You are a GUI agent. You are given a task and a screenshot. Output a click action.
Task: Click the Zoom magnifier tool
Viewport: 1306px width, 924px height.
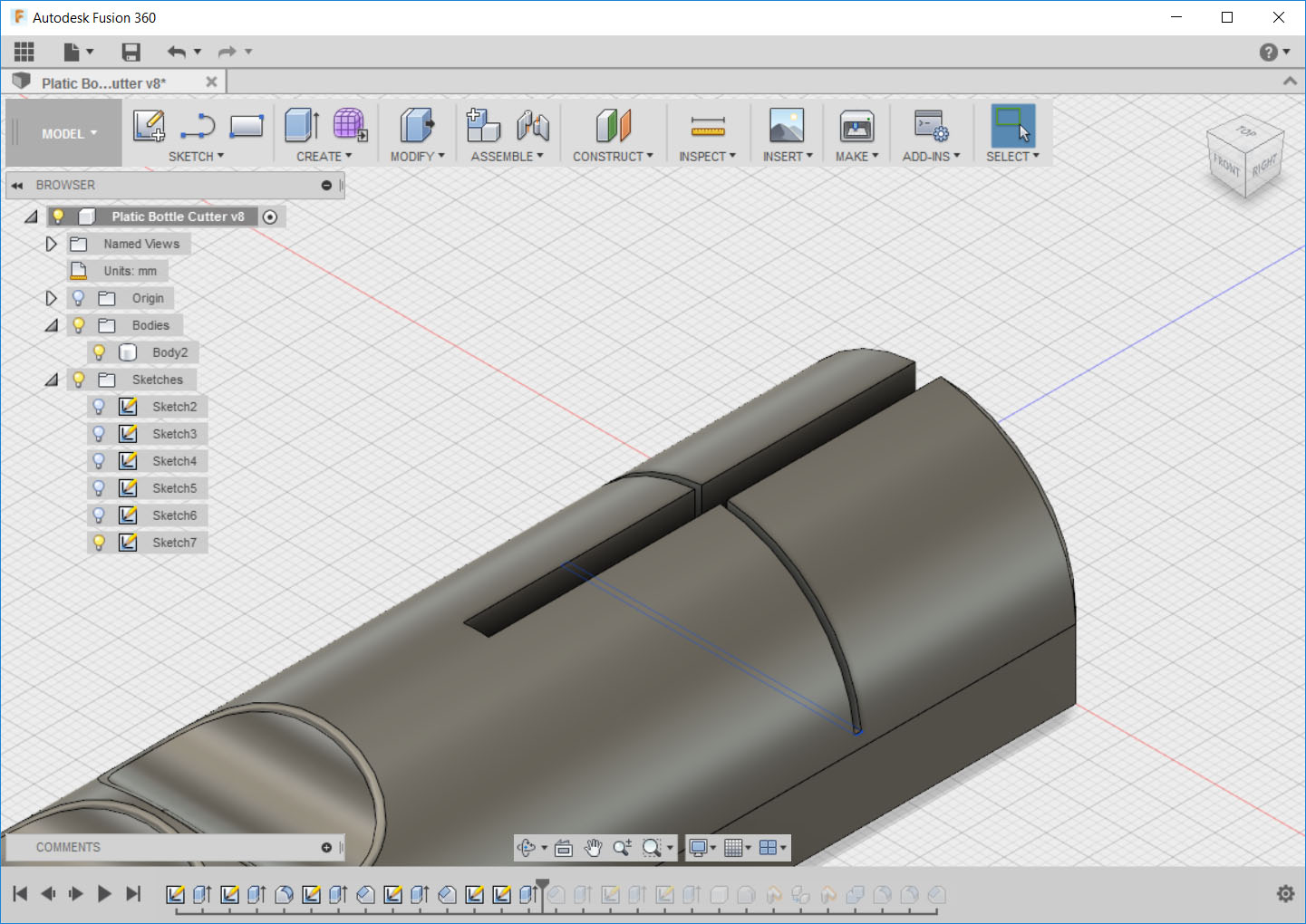pos(622,848)
